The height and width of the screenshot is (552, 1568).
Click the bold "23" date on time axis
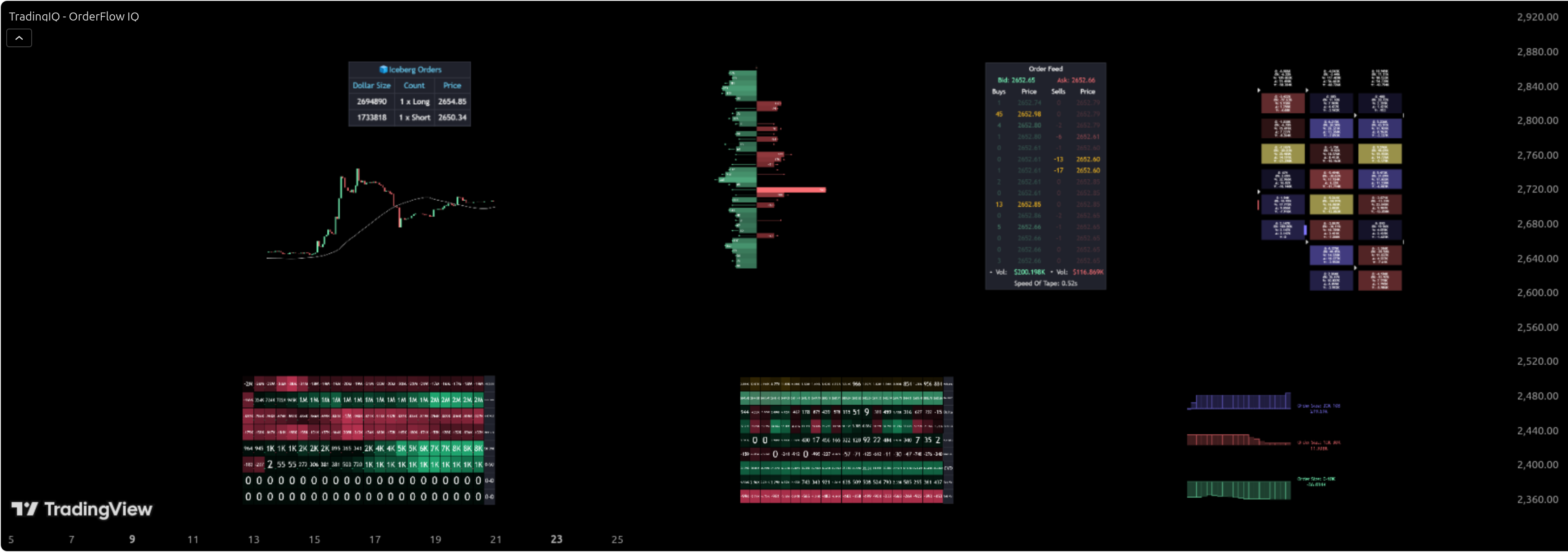(x=557, y=539)
